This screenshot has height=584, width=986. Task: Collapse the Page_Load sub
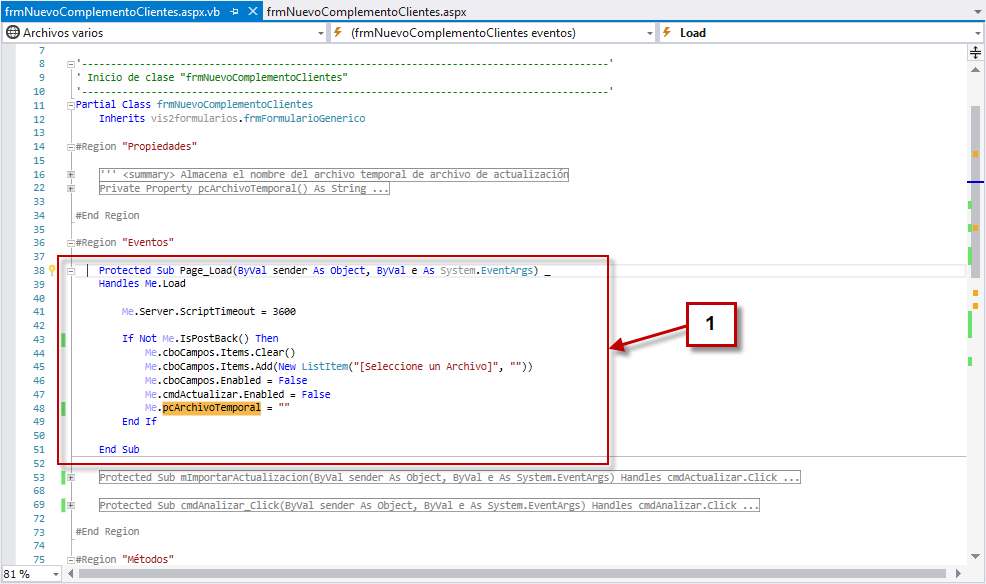click(x=71, y=271)
